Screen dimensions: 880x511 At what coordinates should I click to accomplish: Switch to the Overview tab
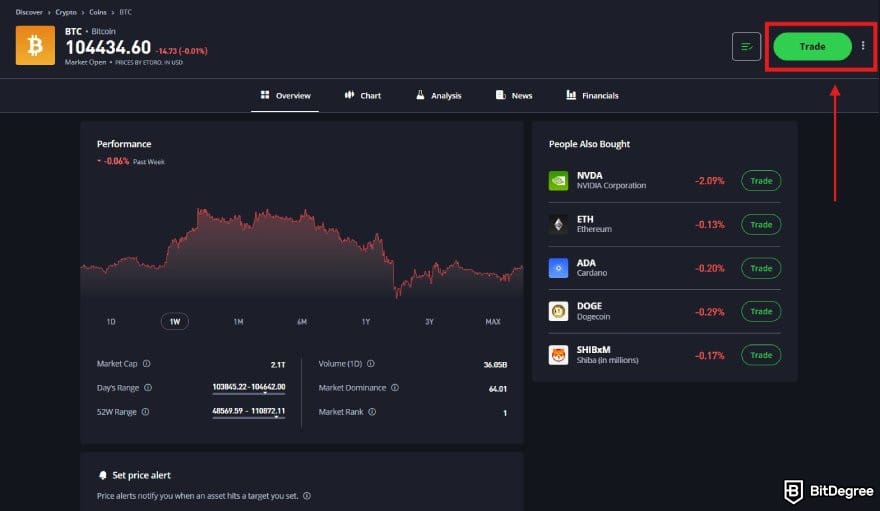click(x=285, y=95)
